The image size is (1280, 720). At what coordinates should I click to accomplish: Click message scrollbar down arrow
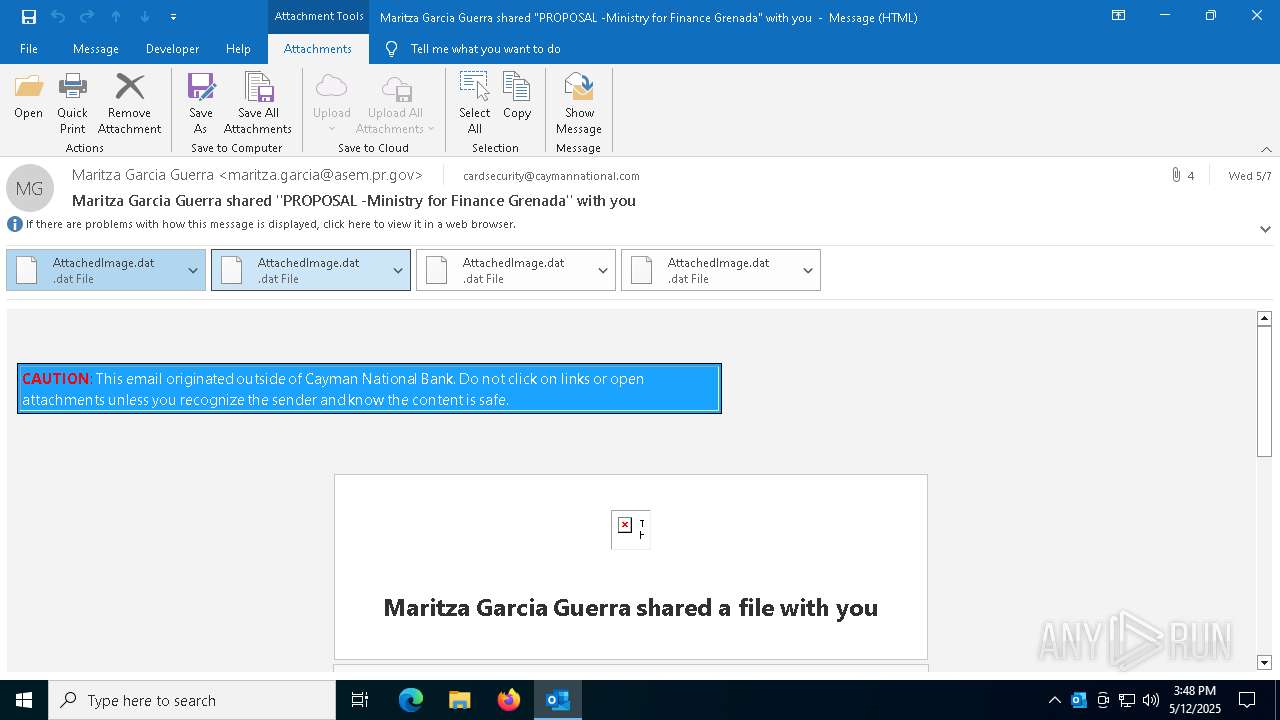1264,662
